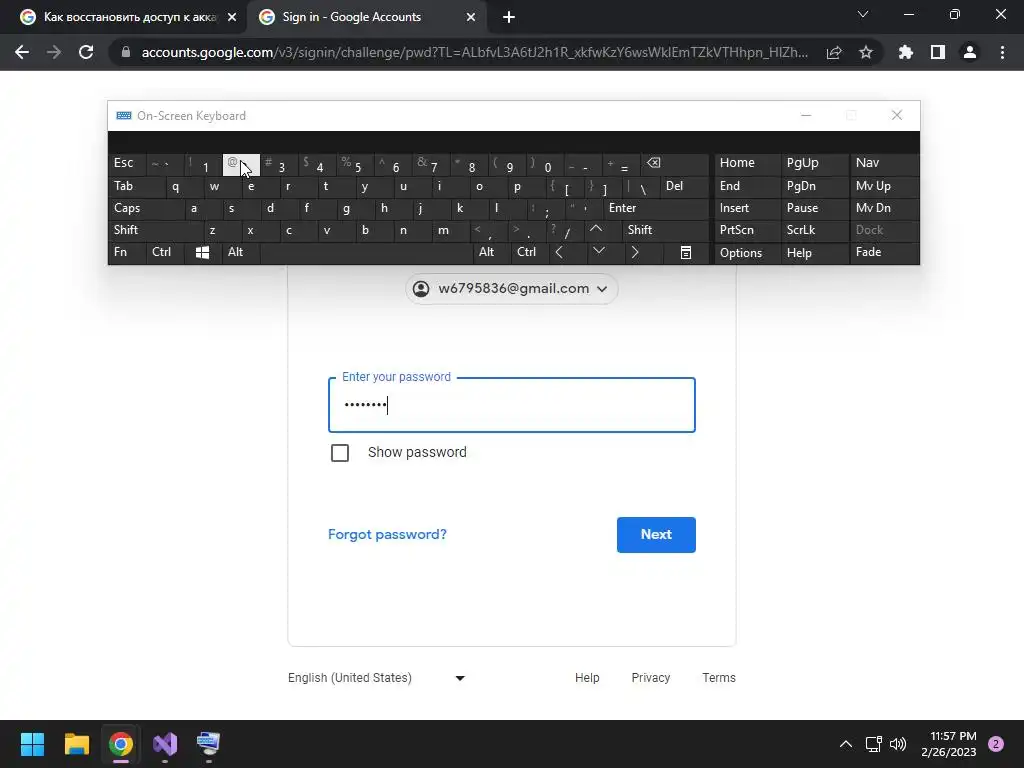The image size is (1024, 768).
Task: Click the Windows logo key on On-Screen Keyboard
Action: pos(202,253)
